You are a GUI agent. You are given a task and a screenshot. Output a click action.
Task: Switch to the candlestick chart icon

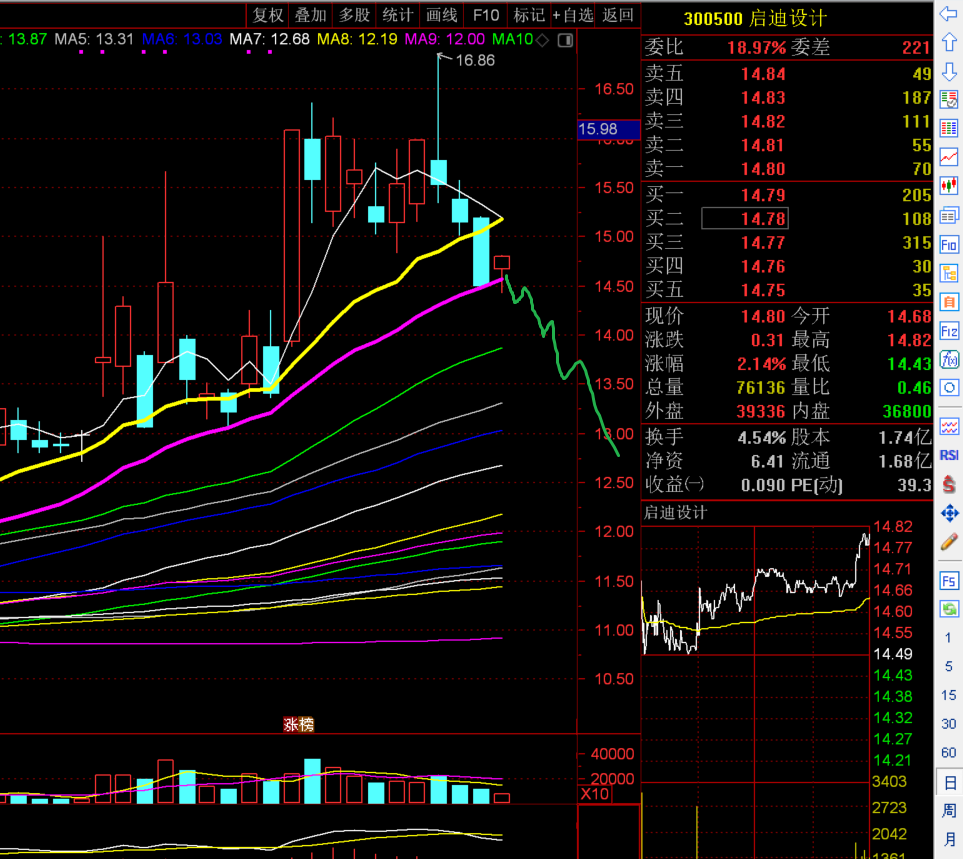pyautogui.click(x=949, y=185)
